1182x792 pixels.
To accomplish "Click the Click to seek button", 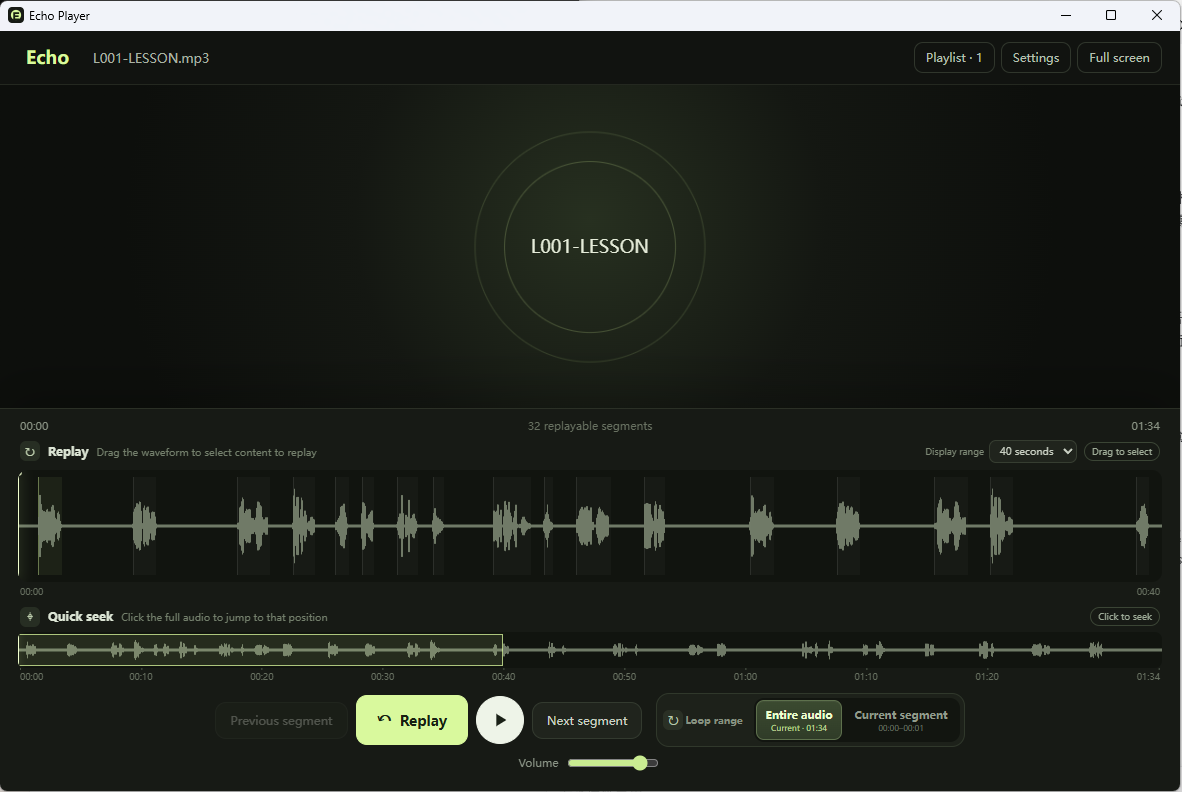I will pyautogui.click(x=1125, y=616).
